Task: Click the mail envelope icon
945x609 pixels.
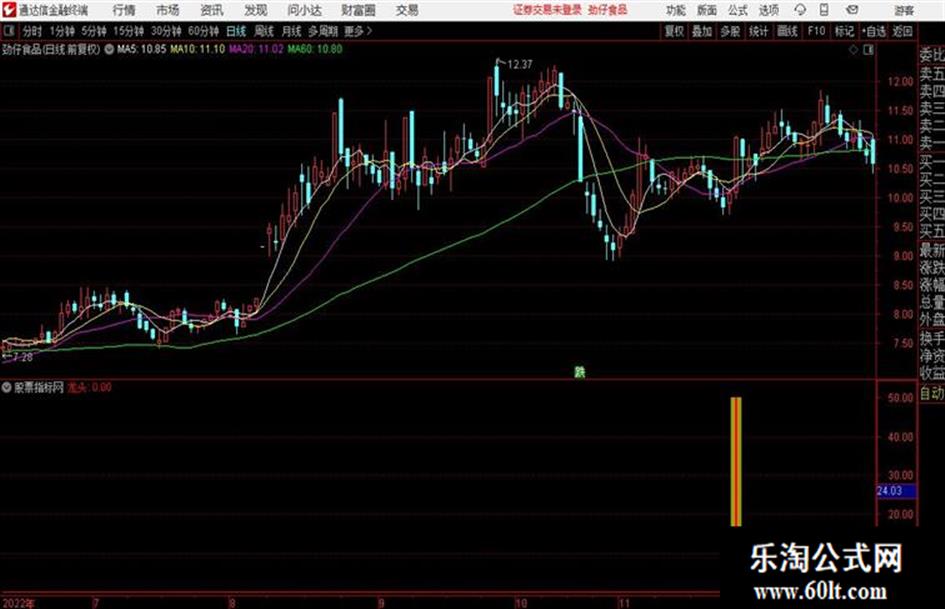Action: 852,10
